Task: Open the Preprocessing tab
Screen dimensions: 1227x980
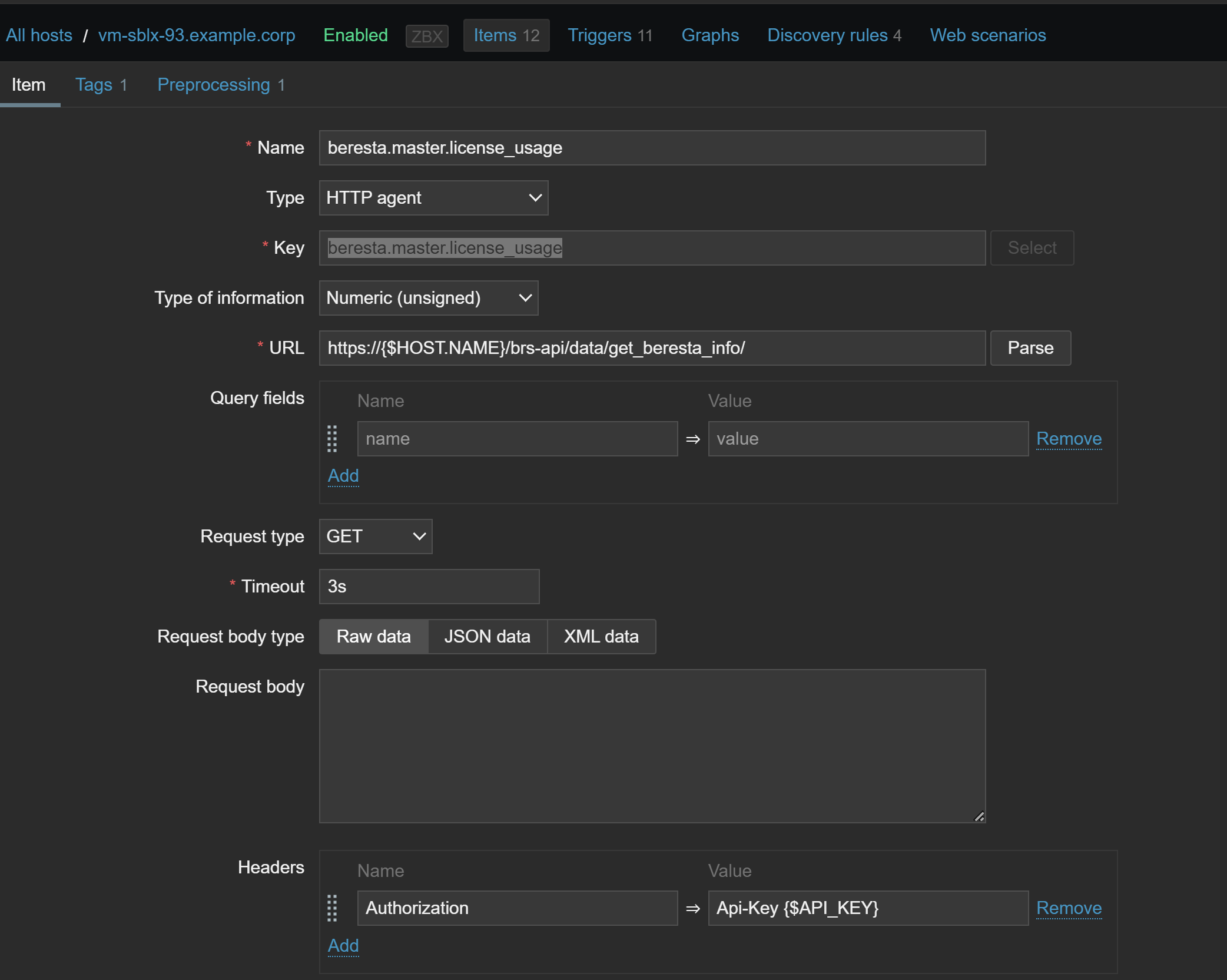Action: (x=221, y=85)
